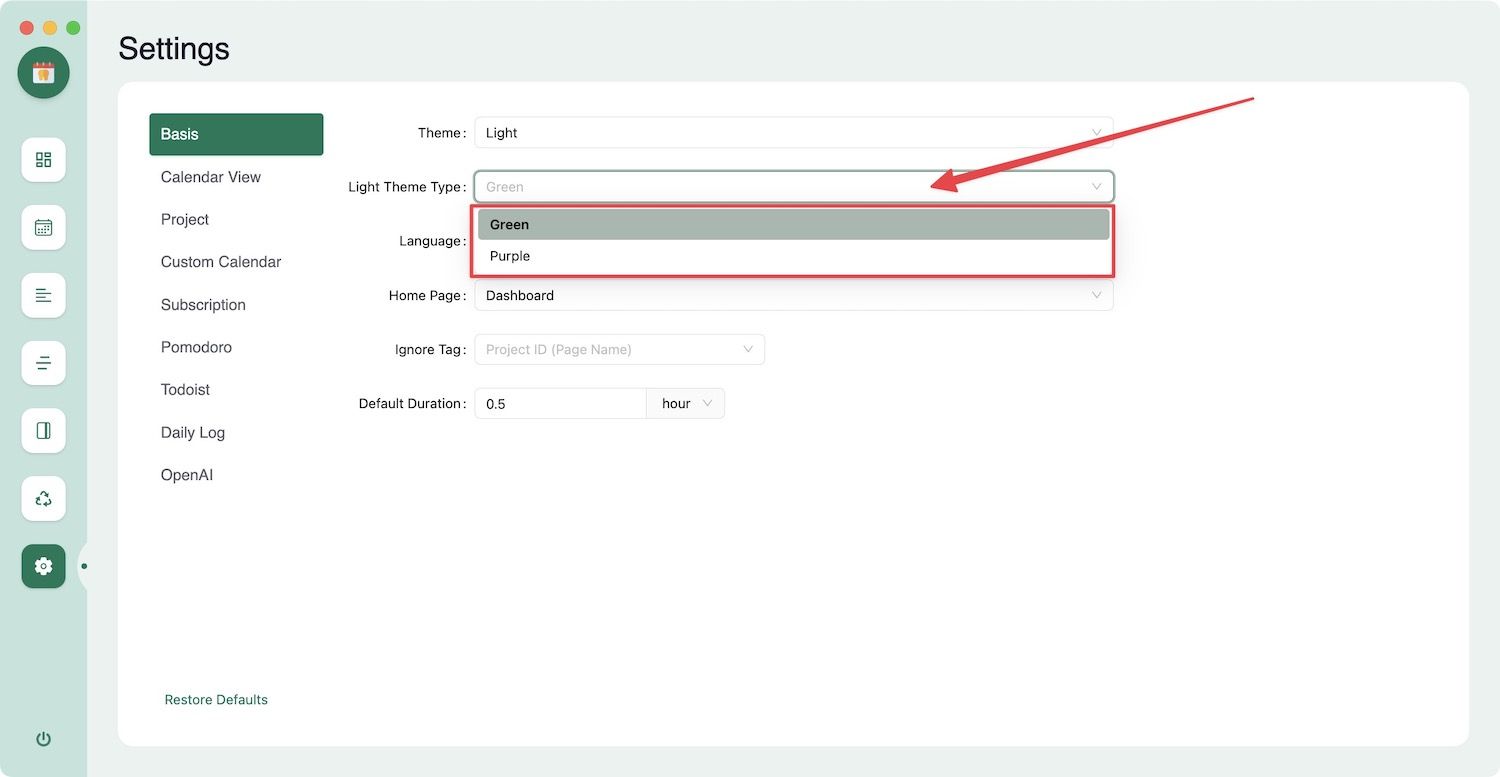Open the Dashboard icon in sidebar

43,160
